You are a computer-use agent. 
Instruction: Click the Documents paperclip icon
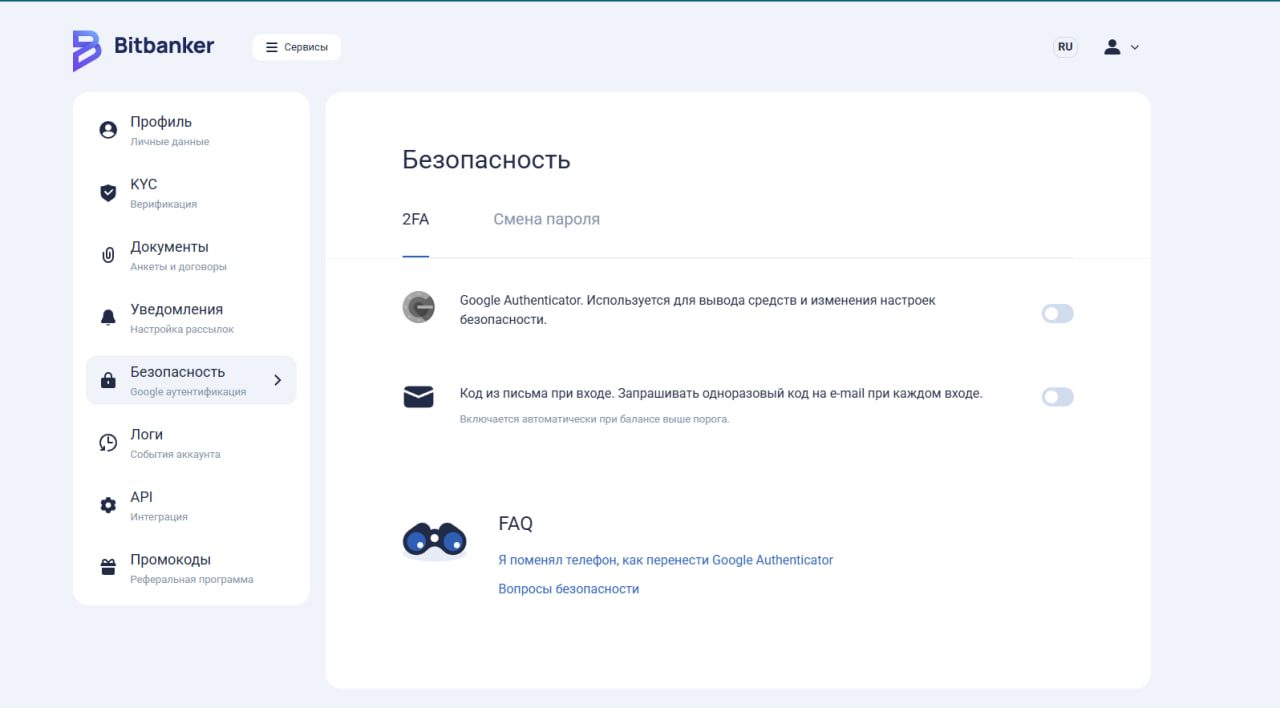click(108, 255)
